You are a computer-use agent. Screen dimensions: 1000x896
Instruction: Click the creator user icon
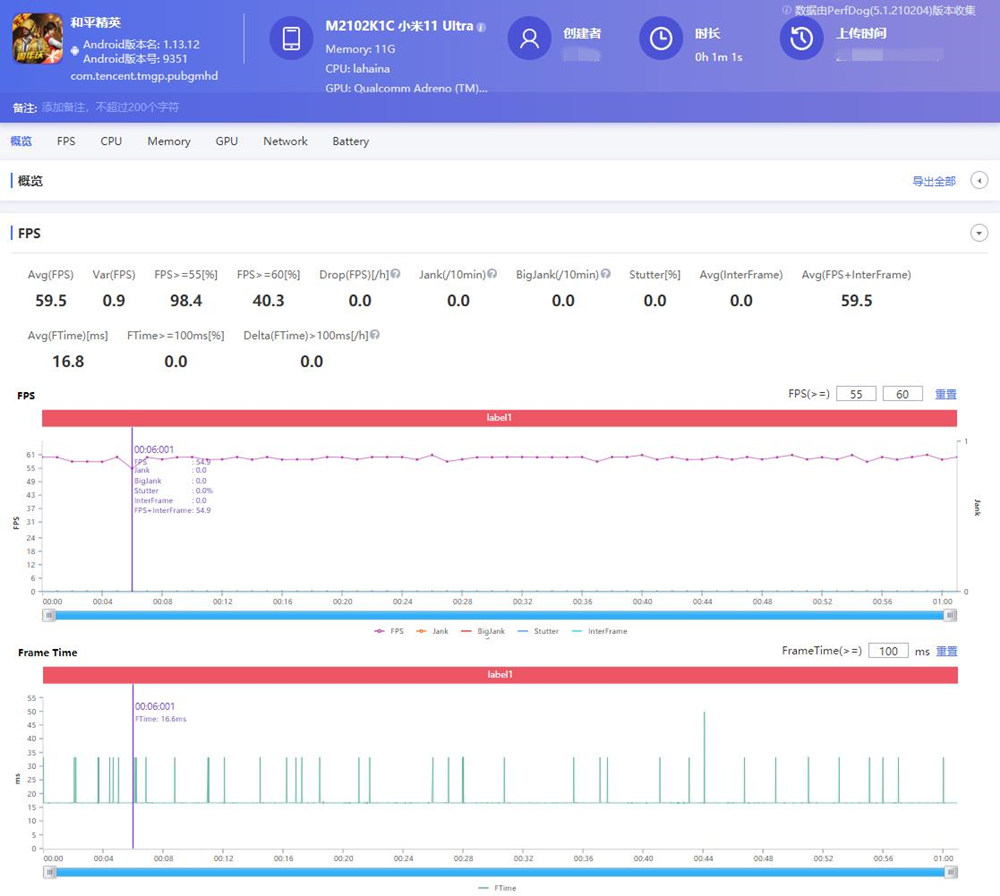529,38
